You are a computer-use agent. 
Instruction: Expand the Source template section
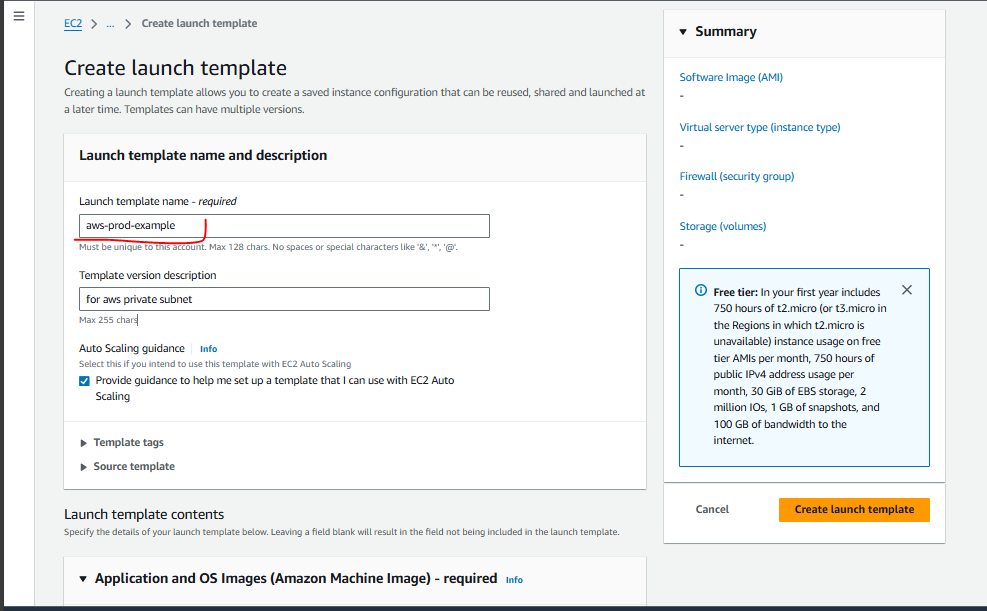pos(128,466)
